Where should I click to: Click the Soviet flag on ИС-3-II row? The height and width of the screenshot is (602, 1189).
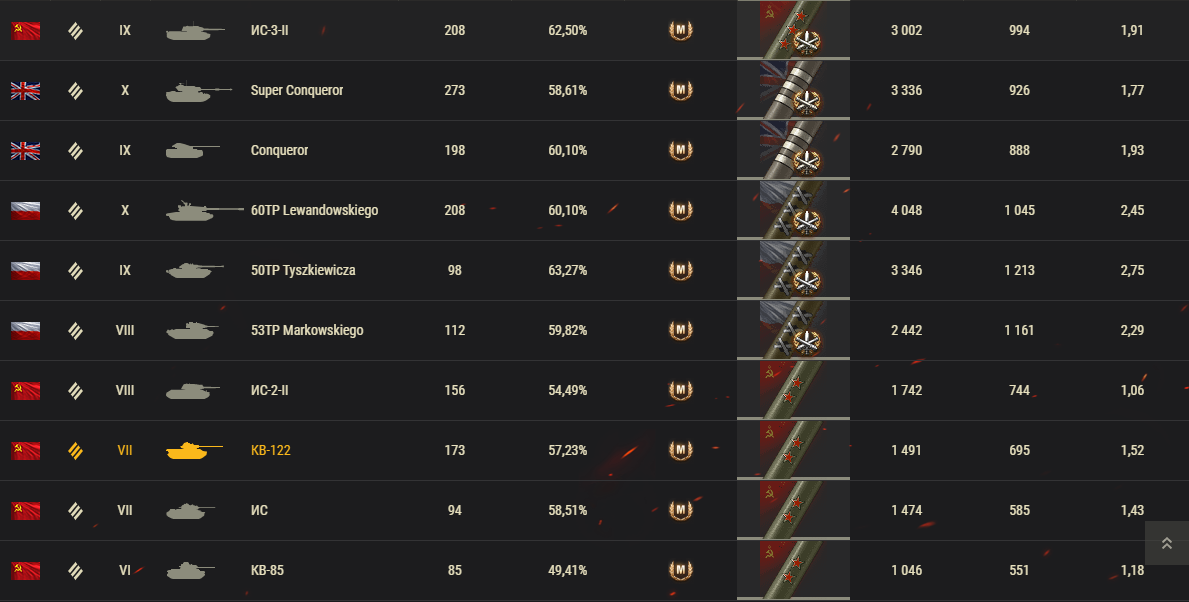(x=26, y=30)
